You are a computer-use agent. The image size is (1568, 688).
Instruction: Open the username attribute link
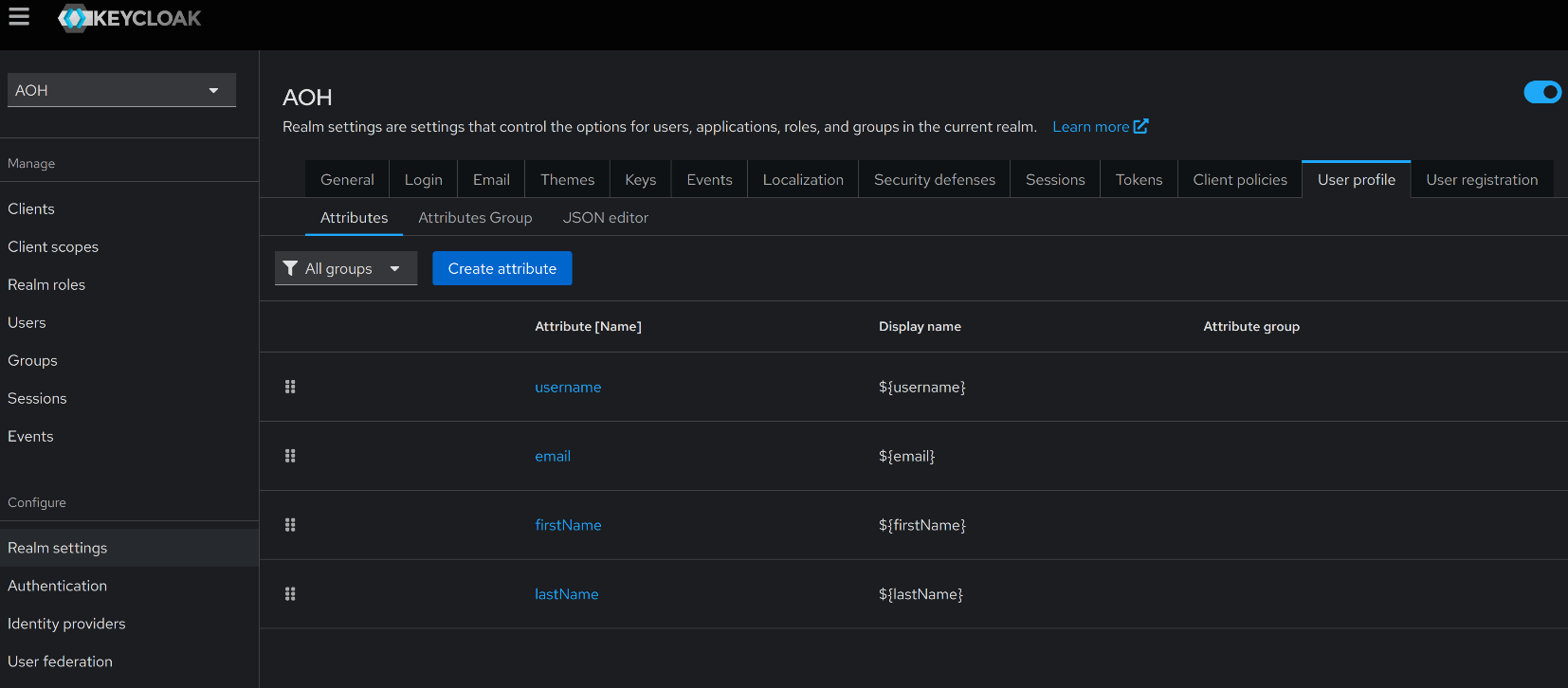(568, 387)
